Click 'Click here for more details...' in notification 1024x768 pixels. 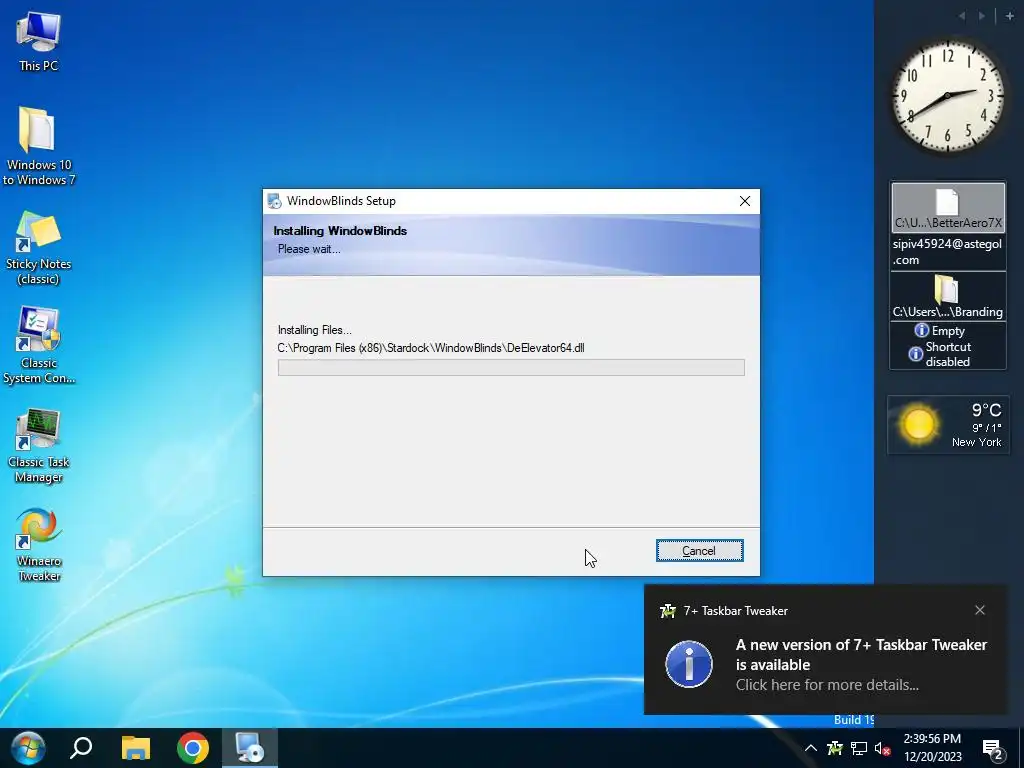click(827, 685)
